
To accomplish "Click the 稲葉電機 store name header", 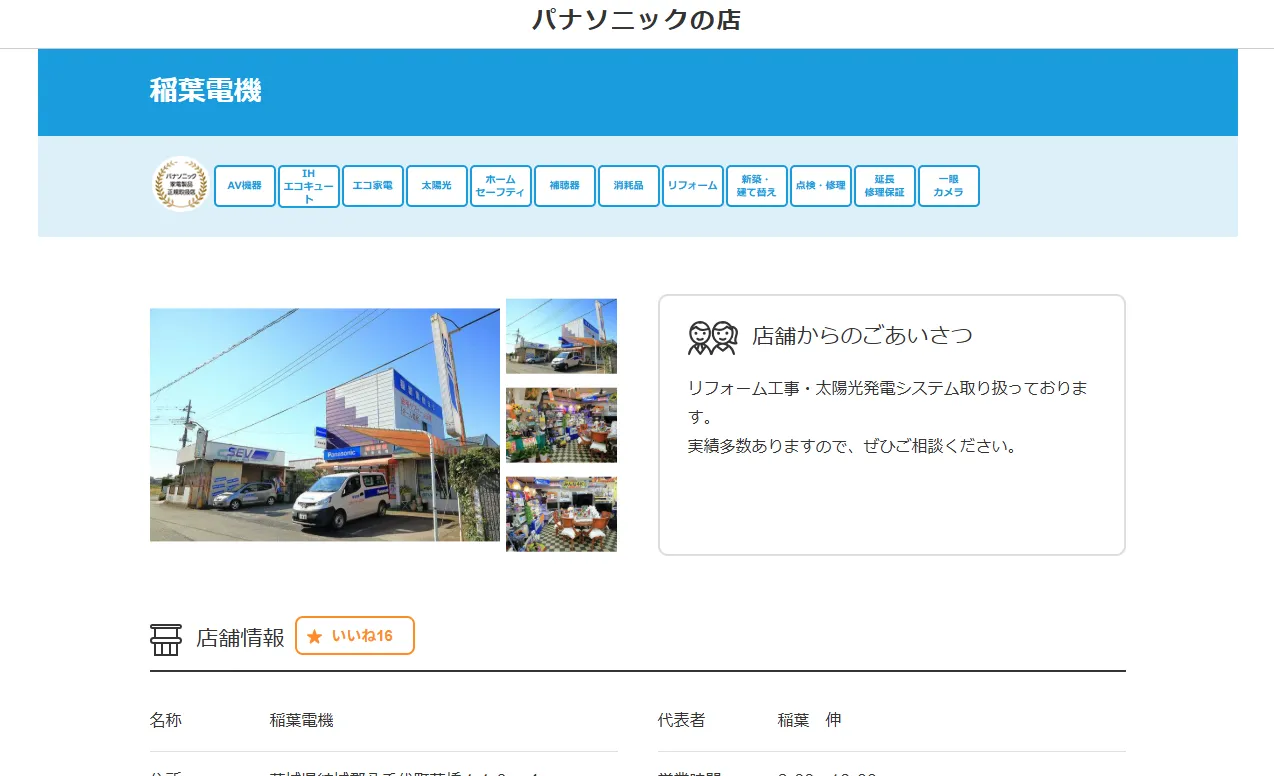I will click(x=206, y=91).
